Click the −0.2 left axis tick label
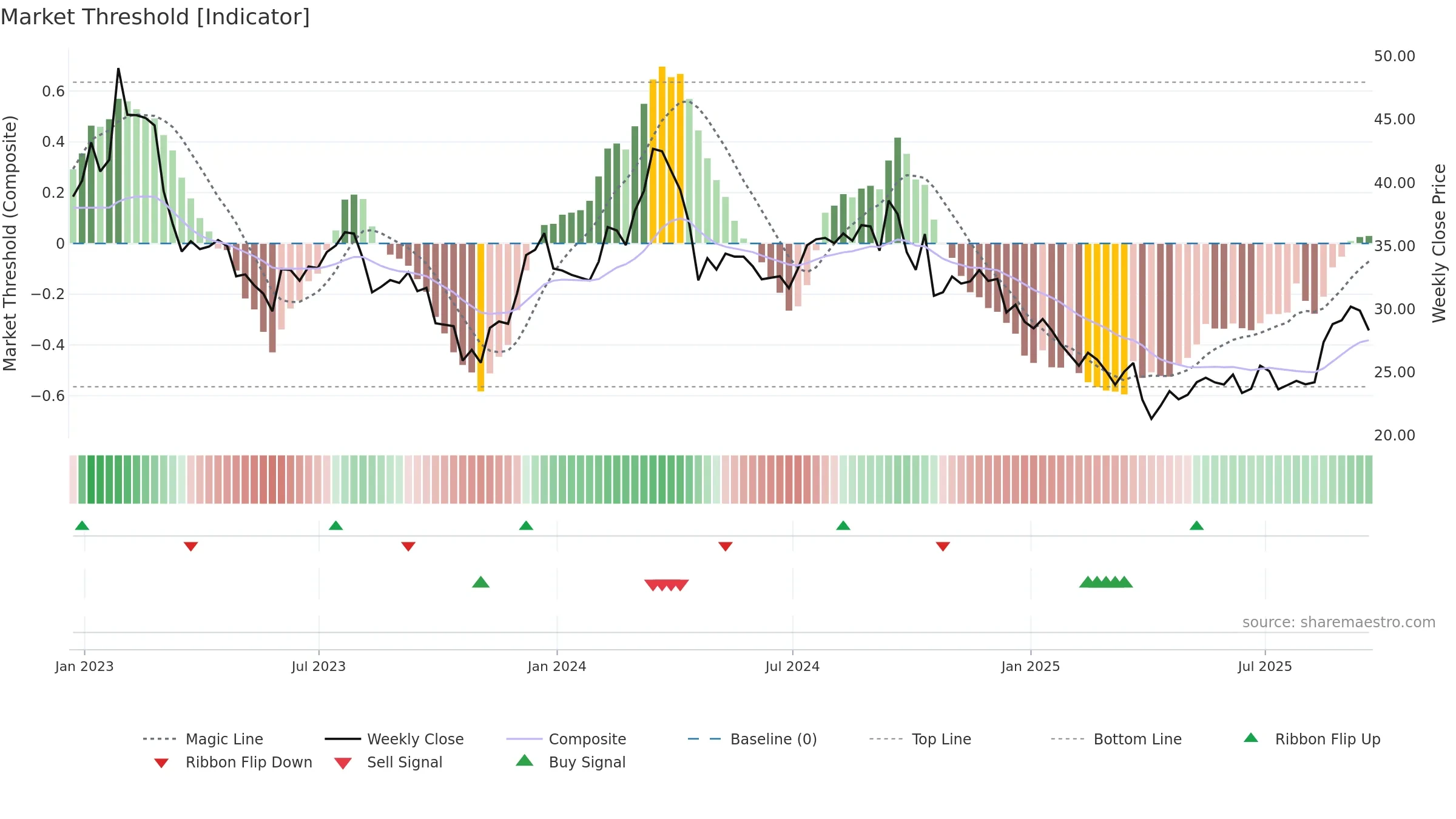The image size is (1456, 819). (48, 294)
